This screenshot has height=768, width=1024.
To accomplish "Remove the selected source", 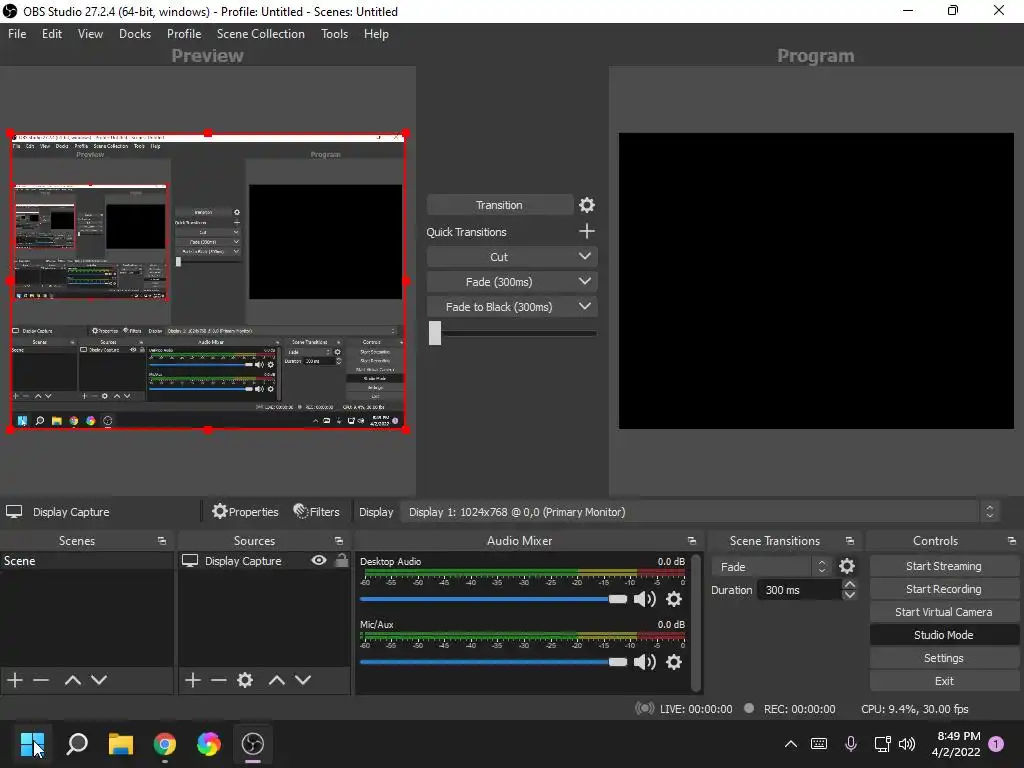I will click(219, 680).
